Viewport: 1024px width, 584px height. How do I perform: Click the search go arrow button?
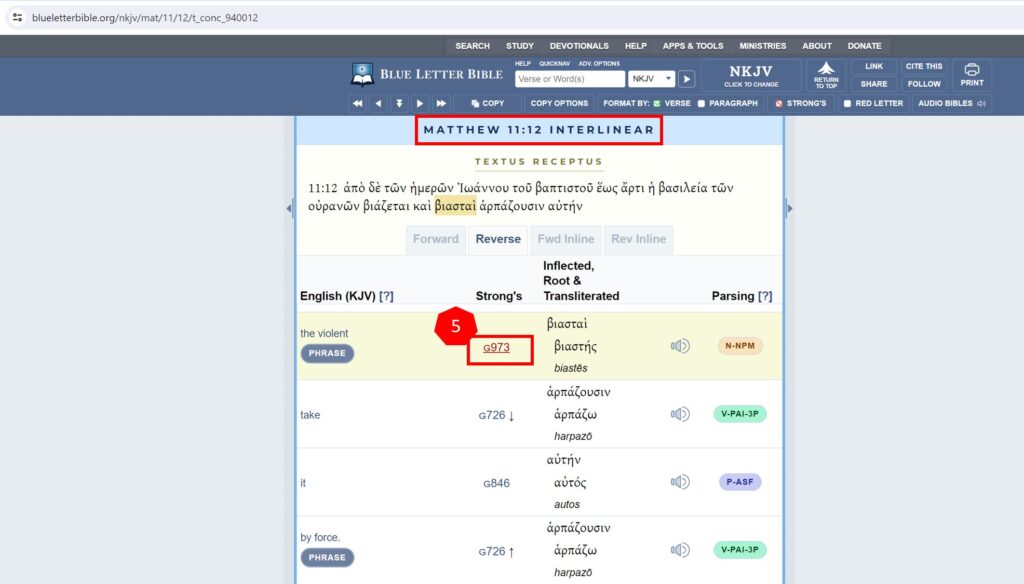(687, 79)
